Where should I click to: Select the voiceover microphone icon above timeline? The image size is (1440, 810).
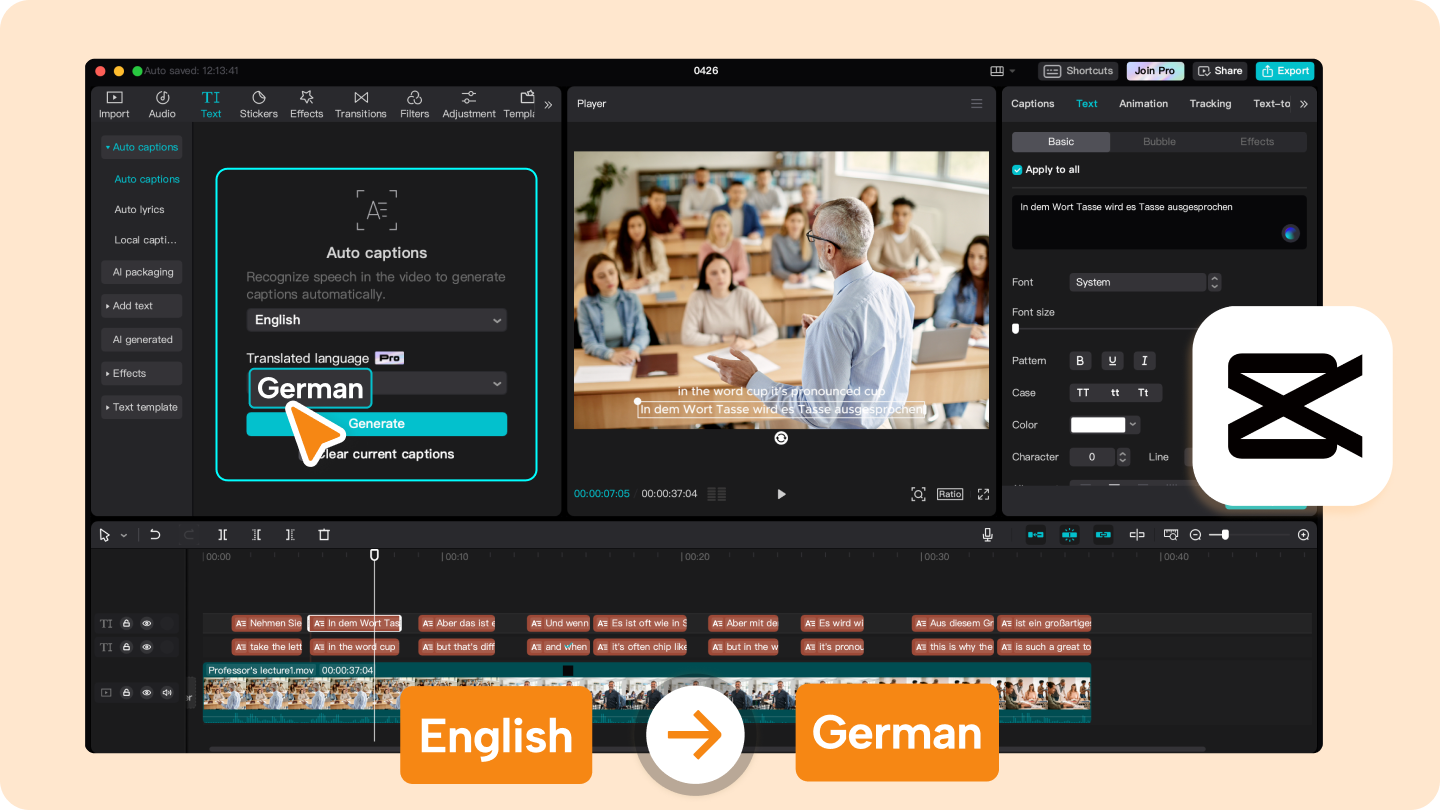pyautogui.click(x=988, y=534)
